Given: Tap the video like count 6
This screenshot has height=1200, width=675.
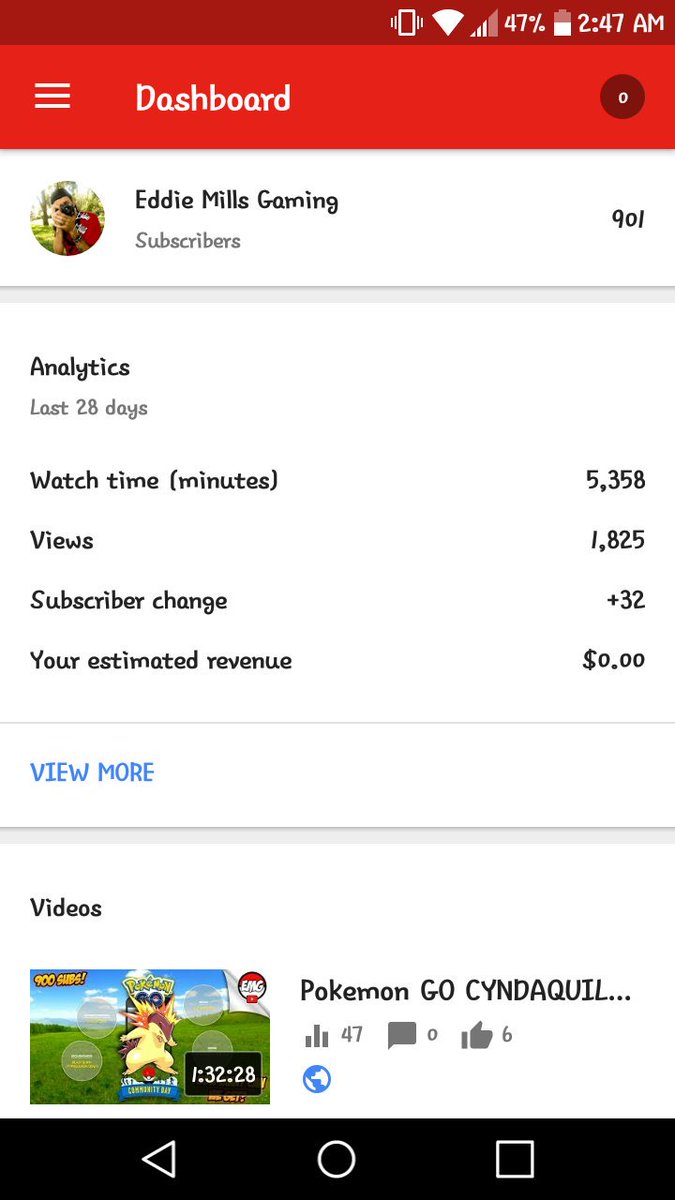Looking at the screenshot, I should tap(507, 1035).
